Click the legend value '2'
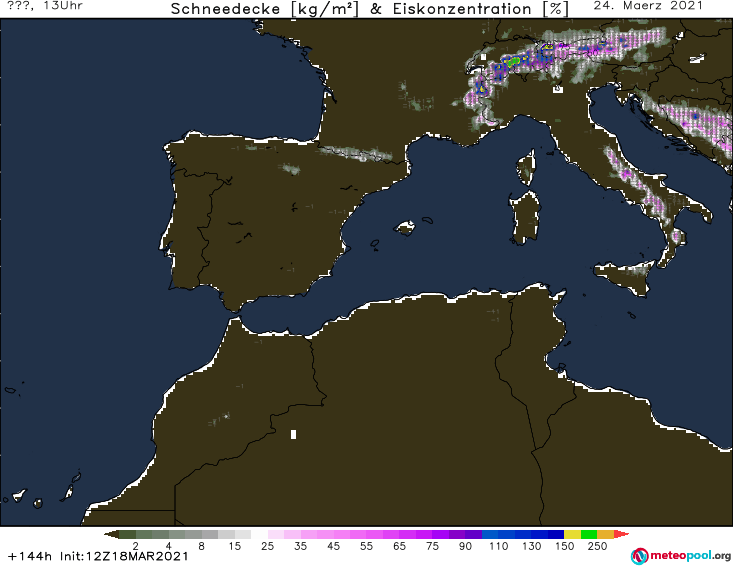733x566 pixels. [x=136, y=546]
